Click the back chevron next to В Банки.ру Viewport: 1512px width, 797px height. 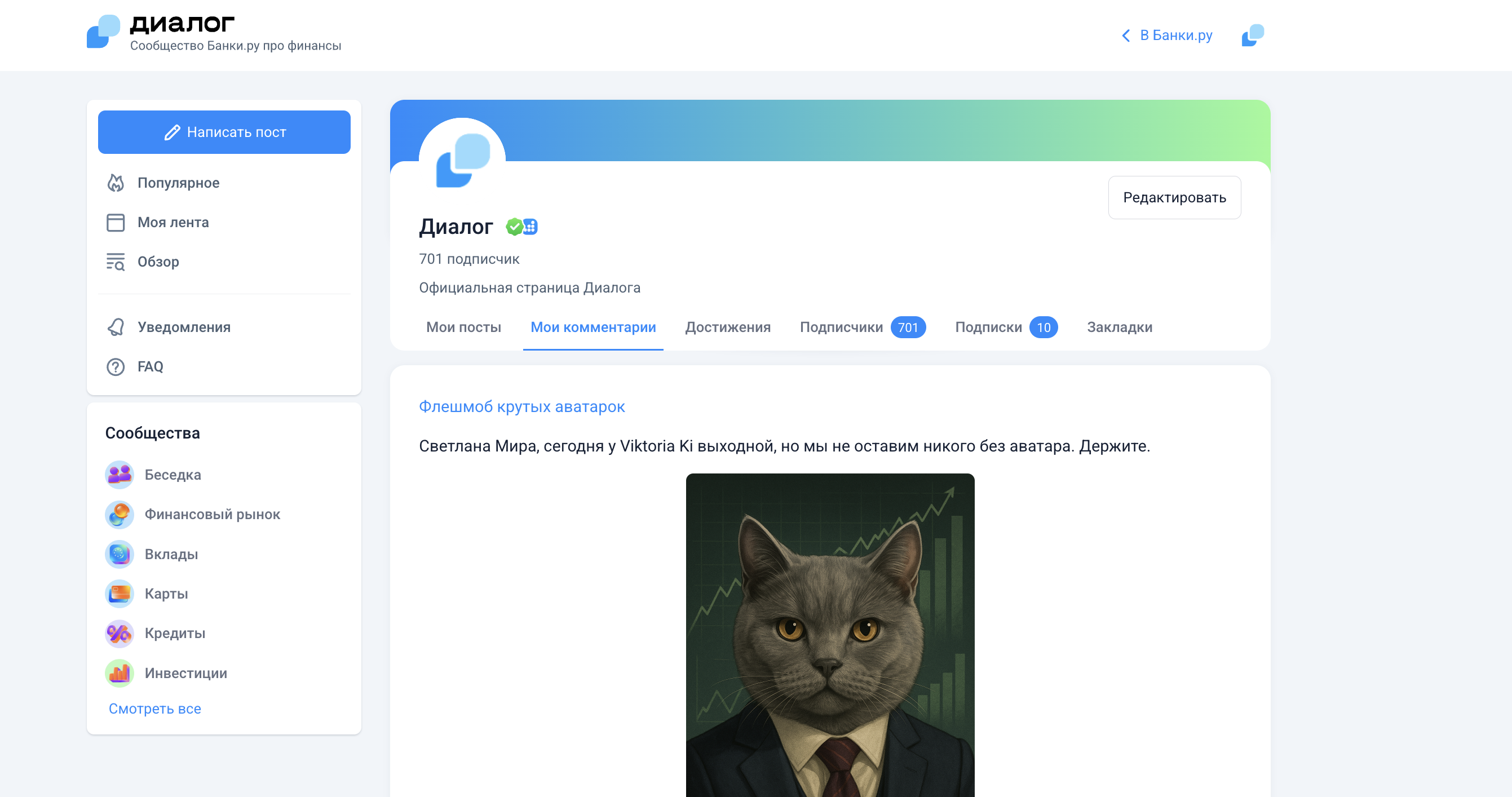pyautogui.click(x=1126, y=36)
